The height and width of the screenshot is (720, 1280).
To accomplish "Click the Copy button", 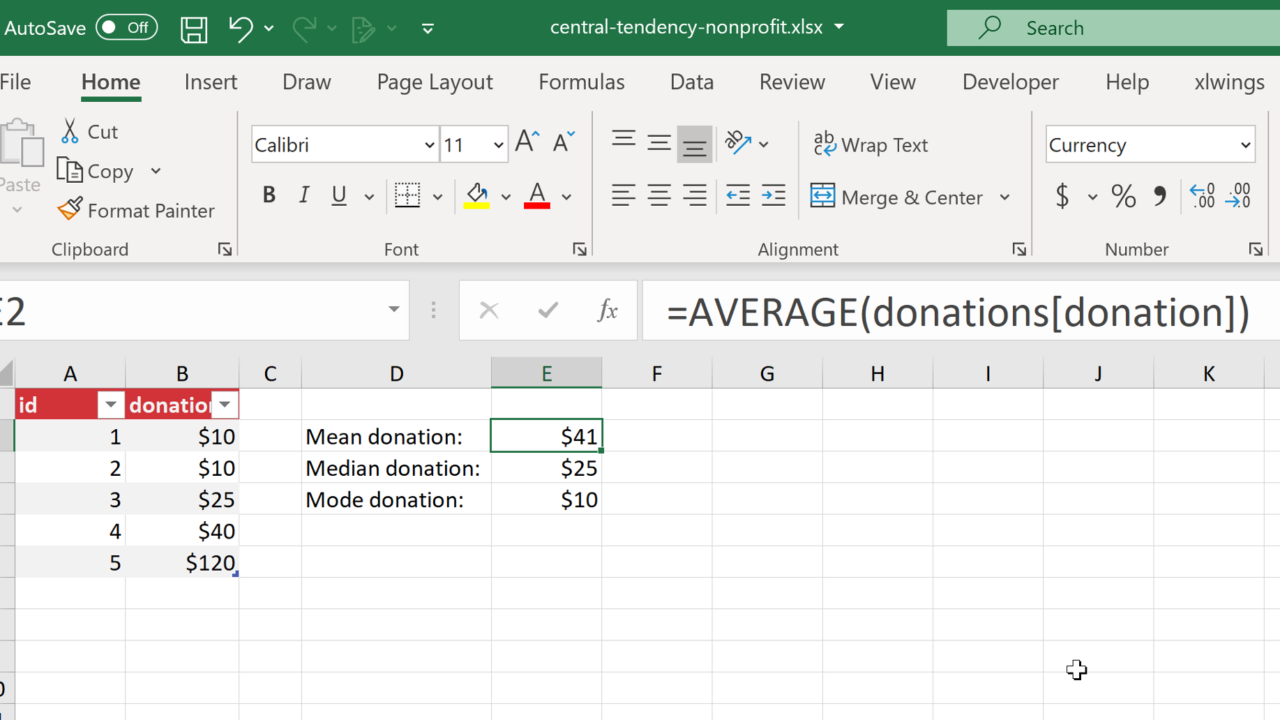I will pos(97,171).
